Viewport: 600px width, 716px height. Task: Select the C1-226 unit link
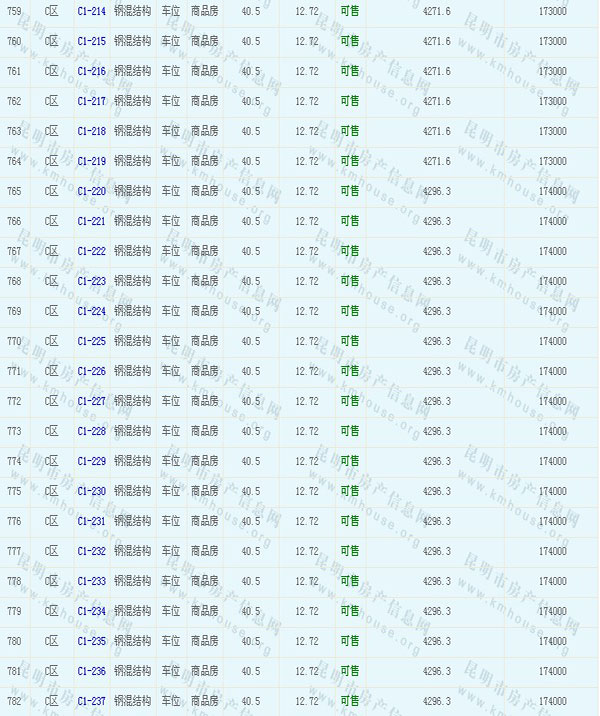click(x=91, y=371)
